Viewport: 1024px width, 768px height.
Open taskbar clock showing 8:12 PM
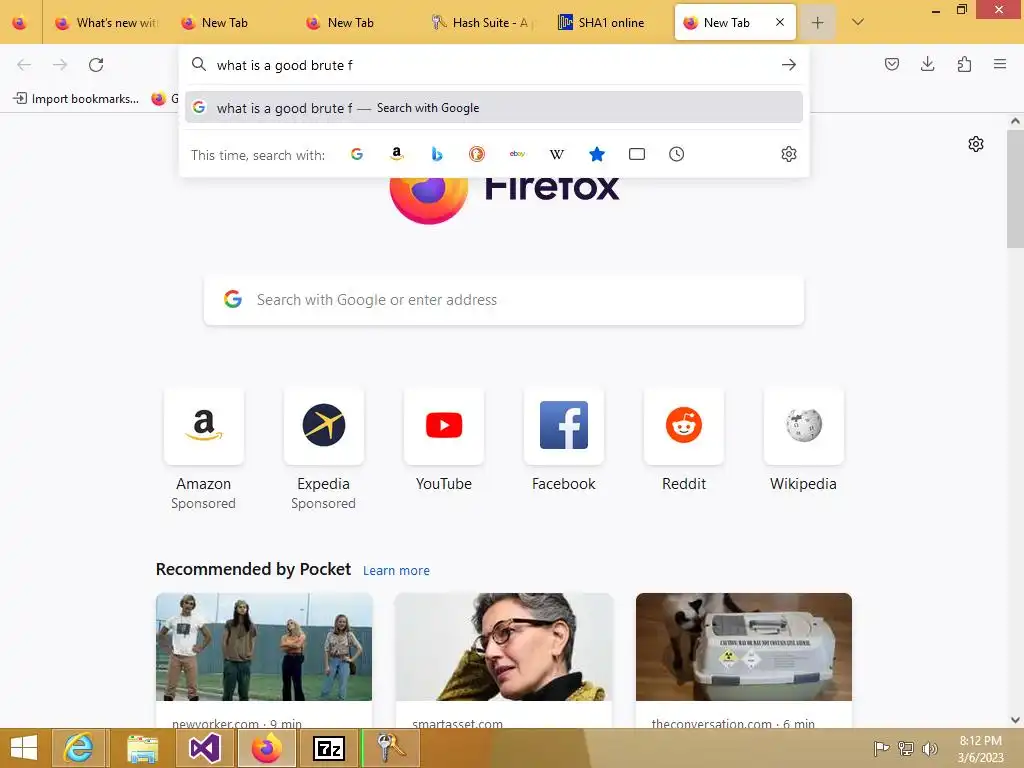[x=980, y=749]
